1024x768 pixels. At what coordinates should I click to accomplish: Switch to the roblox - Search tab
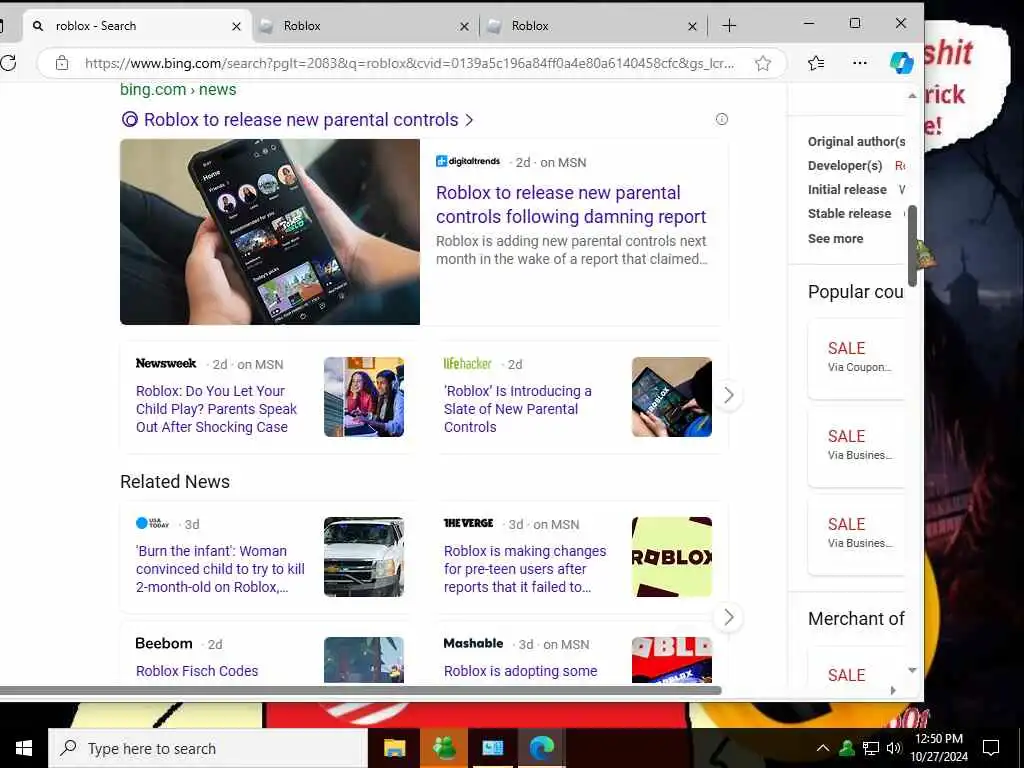[137, 26]
